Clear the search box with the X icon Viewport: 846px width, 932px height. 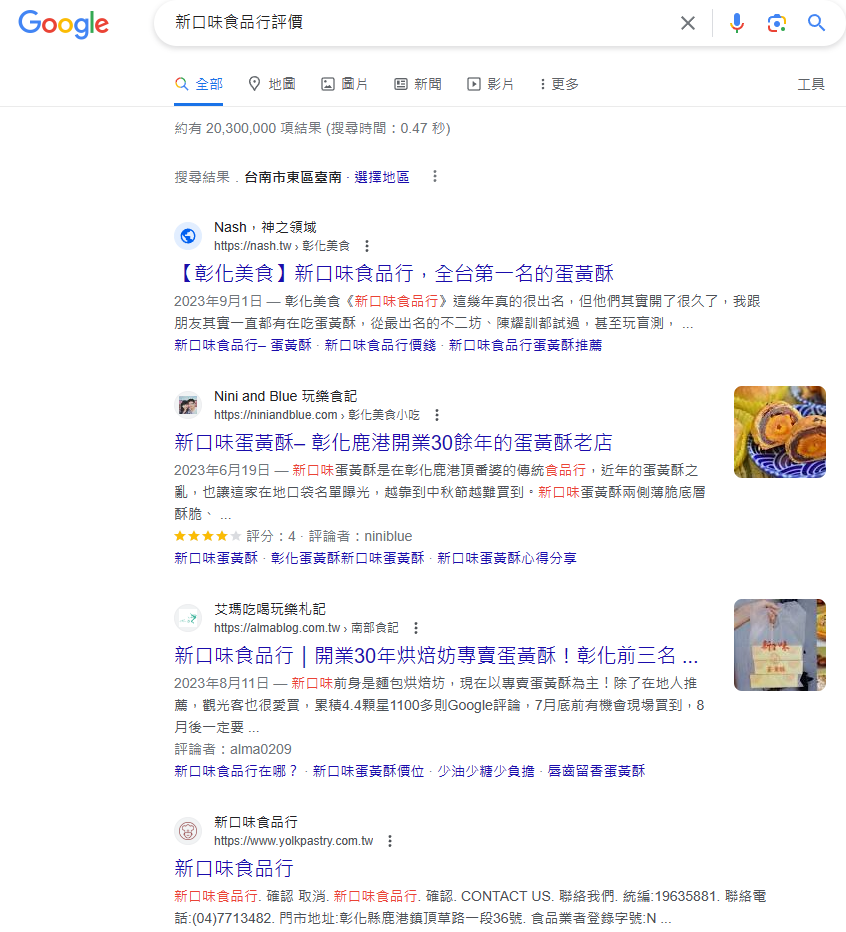click(688, 23)
